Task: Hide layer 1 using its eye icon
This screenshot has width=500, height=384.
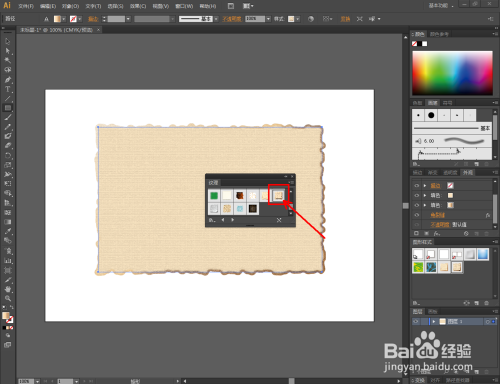Action: [416, 321]
